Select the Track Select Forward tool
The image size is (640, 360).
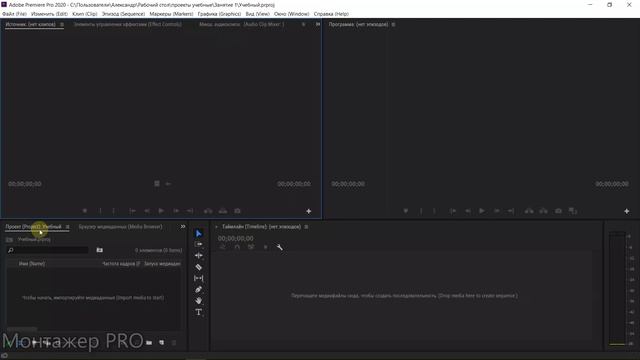click(199, 244)
